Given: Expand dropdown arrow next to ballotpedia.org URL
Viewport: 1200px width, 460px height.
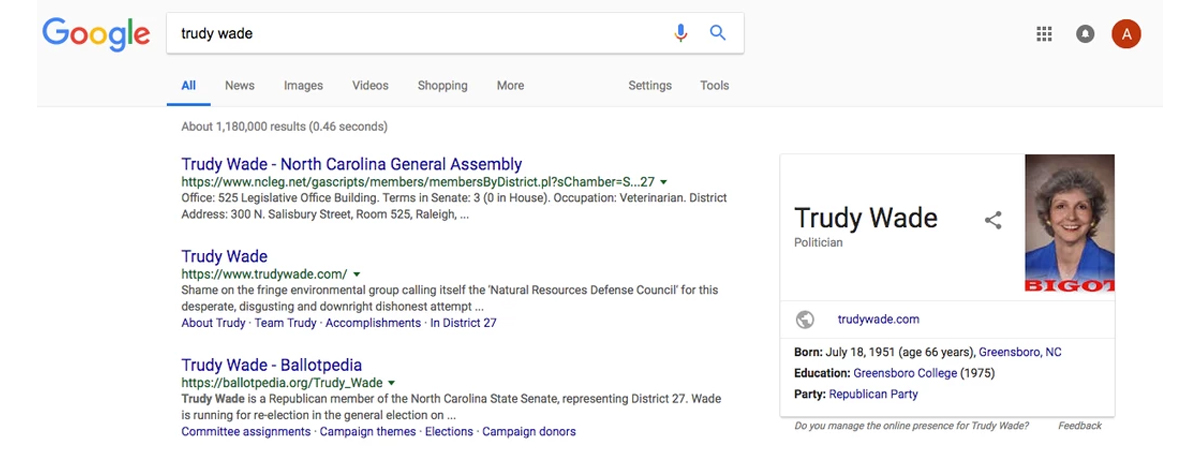Looking at the screenshot, I should coord(391,383).
